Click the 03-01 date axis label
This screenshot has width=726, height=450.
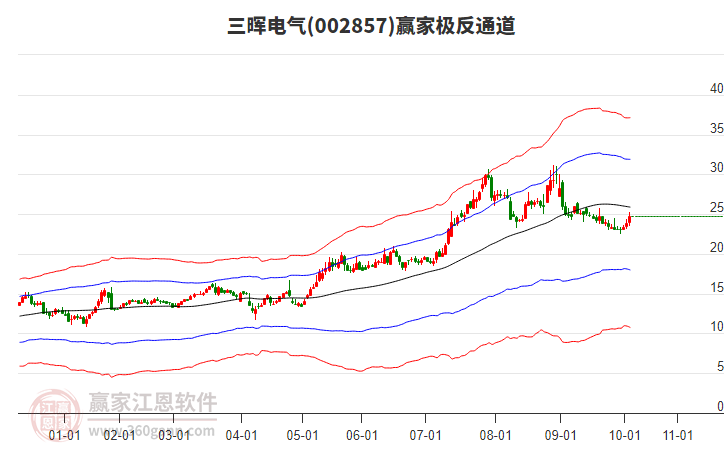point(174,435)
